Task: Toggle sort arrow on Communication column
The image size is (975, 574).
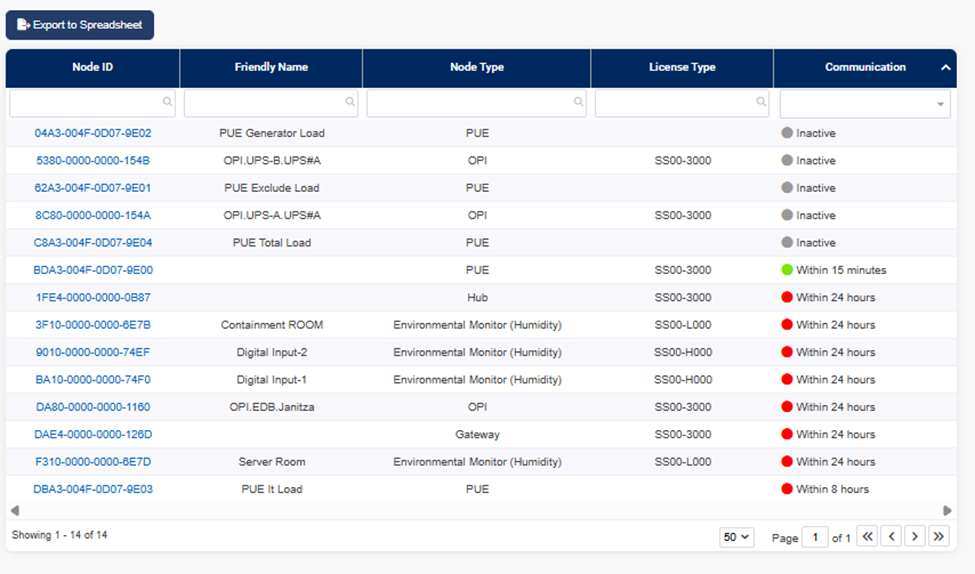Action: pyautogui.click(x=945, y=68)
